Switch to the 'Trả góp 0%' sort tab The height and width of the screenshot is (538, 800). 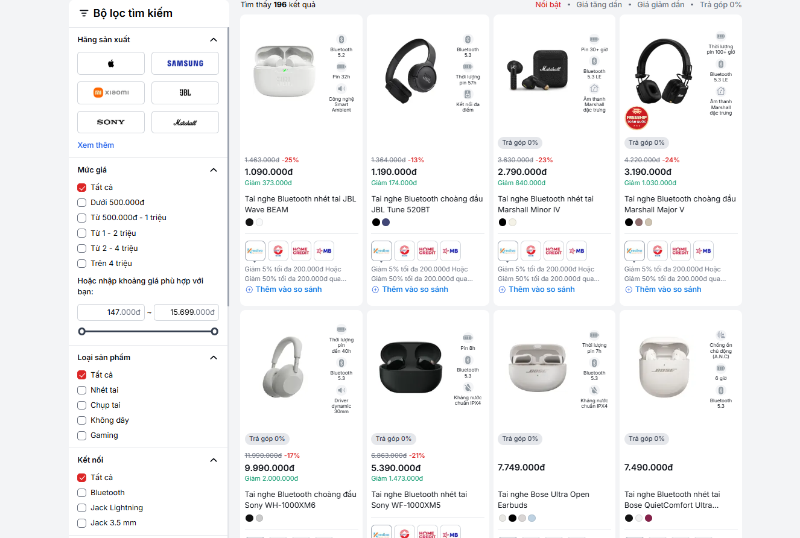[x=720, y=5]
